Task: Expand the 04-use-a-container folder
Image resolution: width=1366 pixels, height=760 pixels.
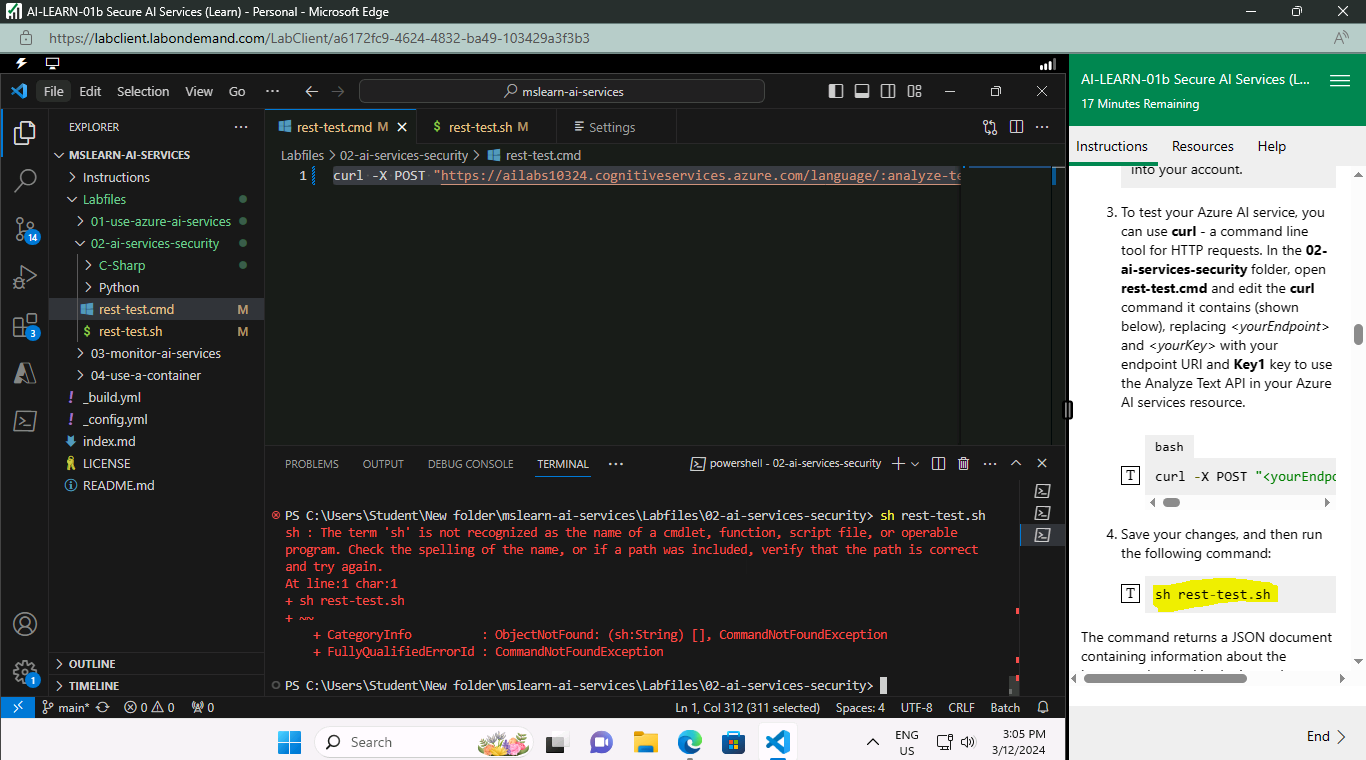Action: coord(157,375)
